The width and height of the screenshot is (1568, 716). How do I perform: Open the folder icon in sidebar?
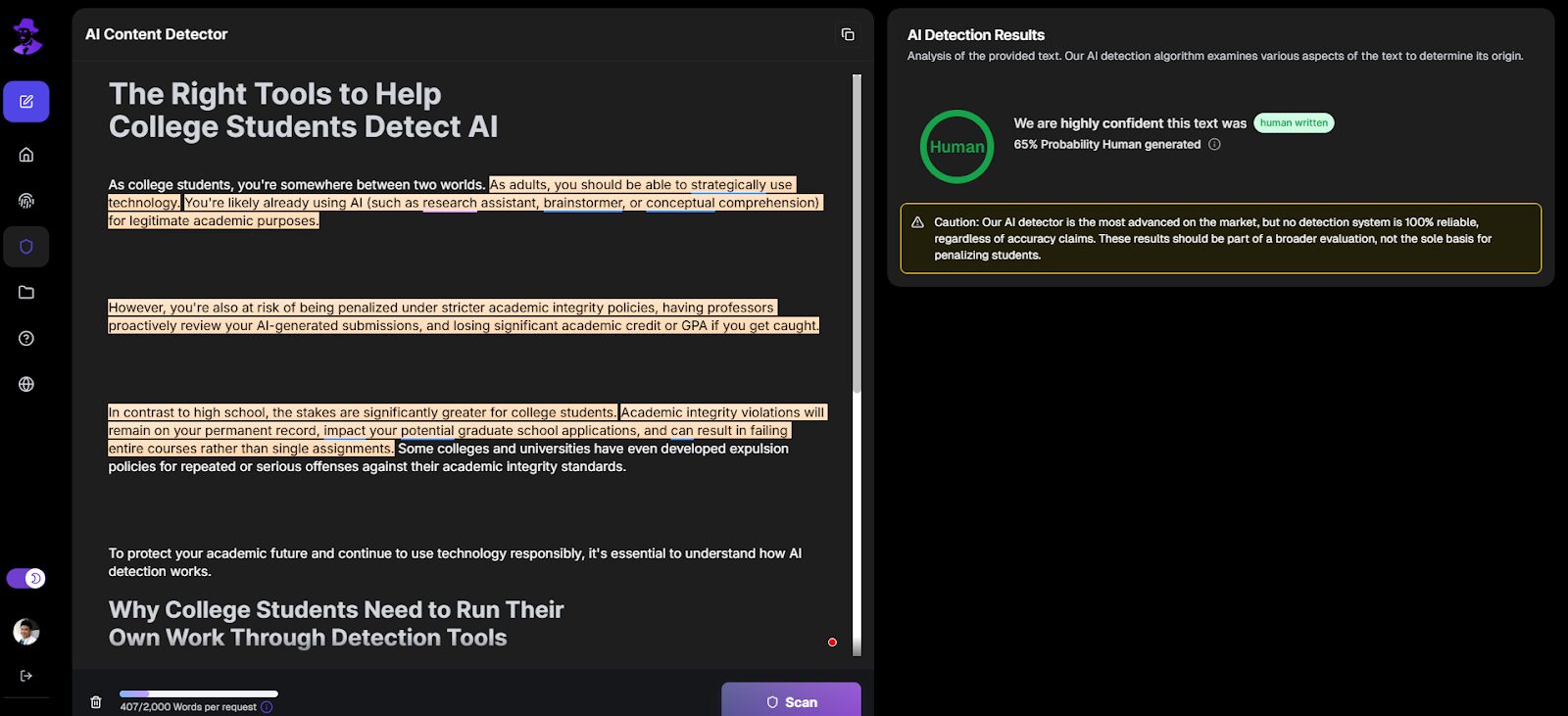click(x=26, y=292)
